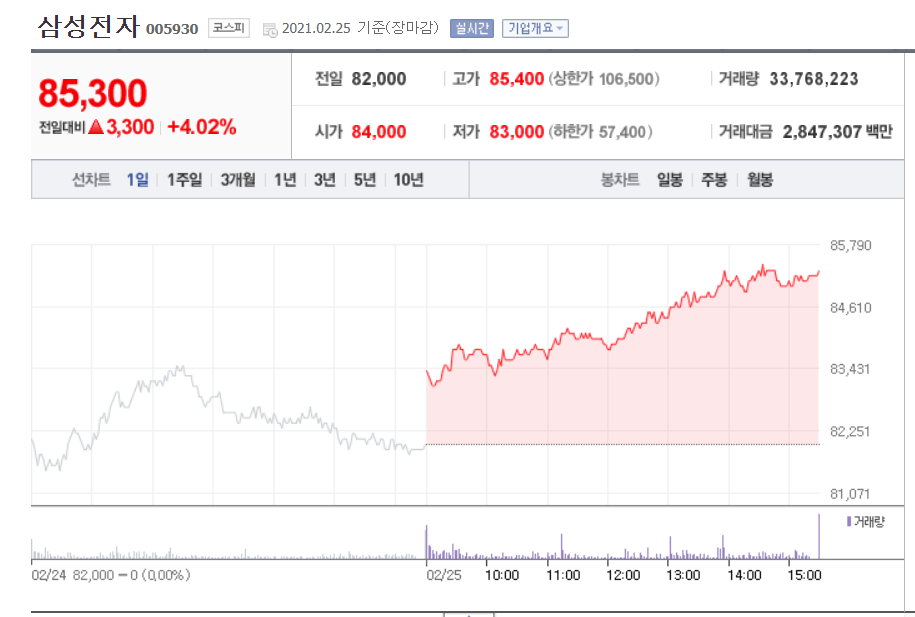Show the 3년 line chart
The height and width of the screenshot is (617, 915).
coord(325,180)
